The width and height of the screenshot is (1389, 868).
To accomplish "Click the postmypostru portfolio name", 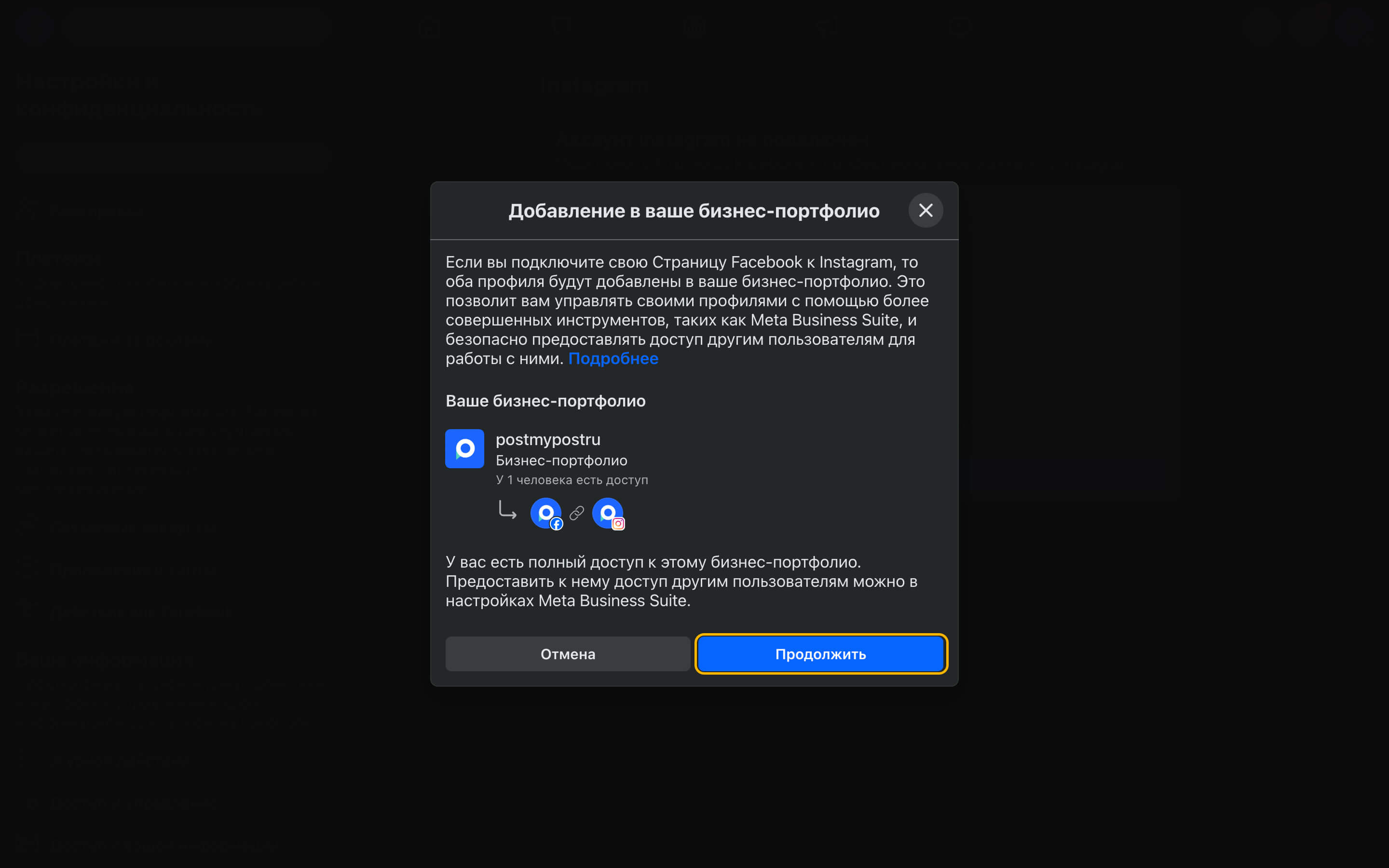I will (x=547, y=439).
